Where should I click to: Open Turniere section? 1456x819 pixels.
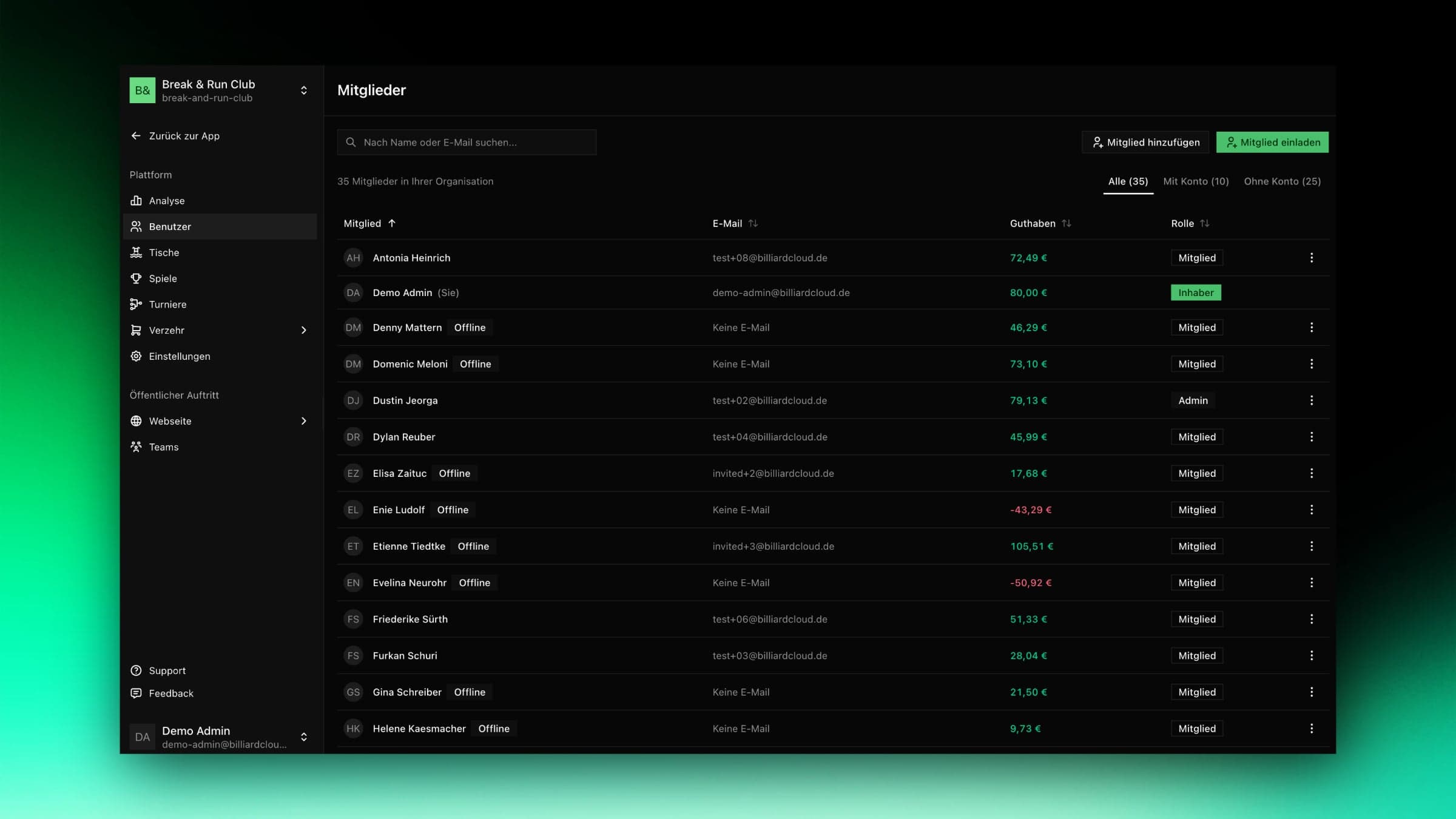pyautogui.click(x=220, y=305)
